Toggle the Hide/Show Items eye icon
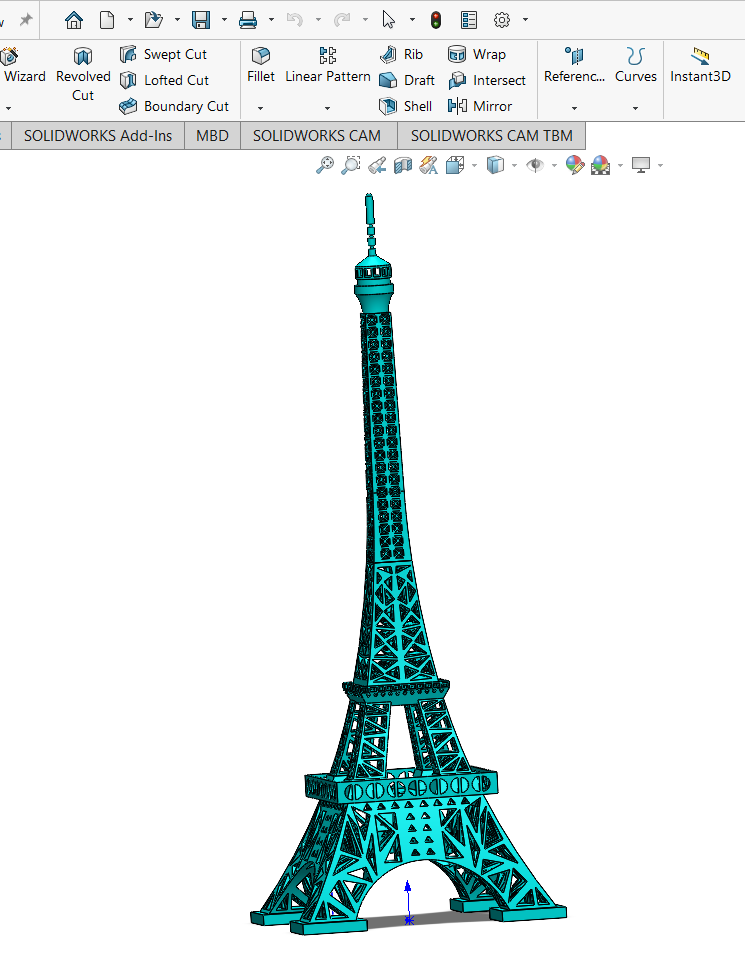 (x=535, y=165)
